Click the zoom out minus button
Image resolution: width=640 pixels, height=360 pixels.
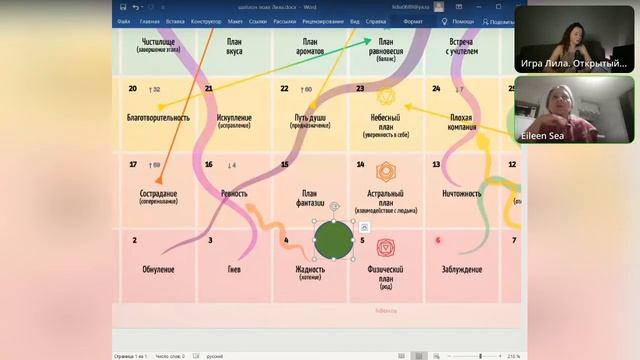449,356
